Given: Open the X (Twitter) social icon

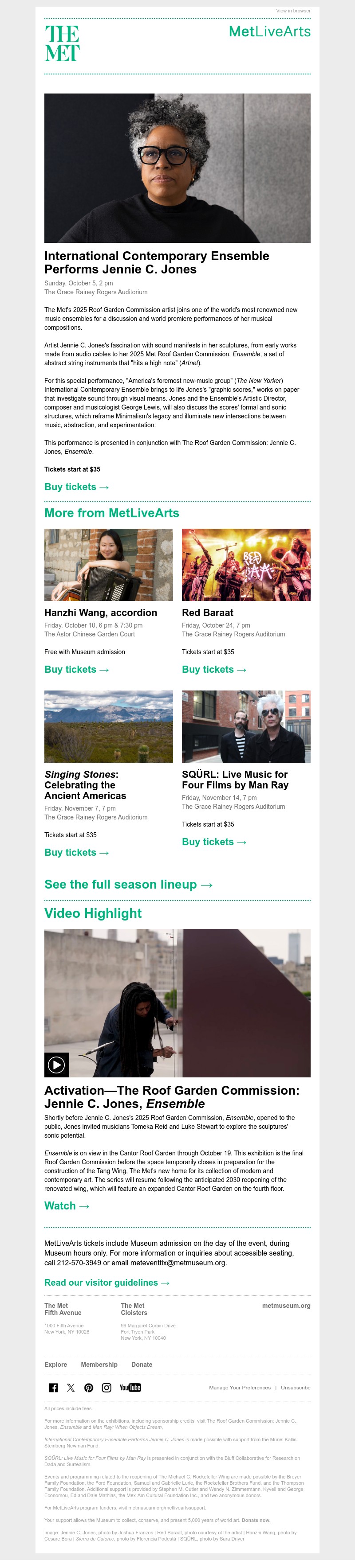Looking at the screenshot, I should 71,1388.
